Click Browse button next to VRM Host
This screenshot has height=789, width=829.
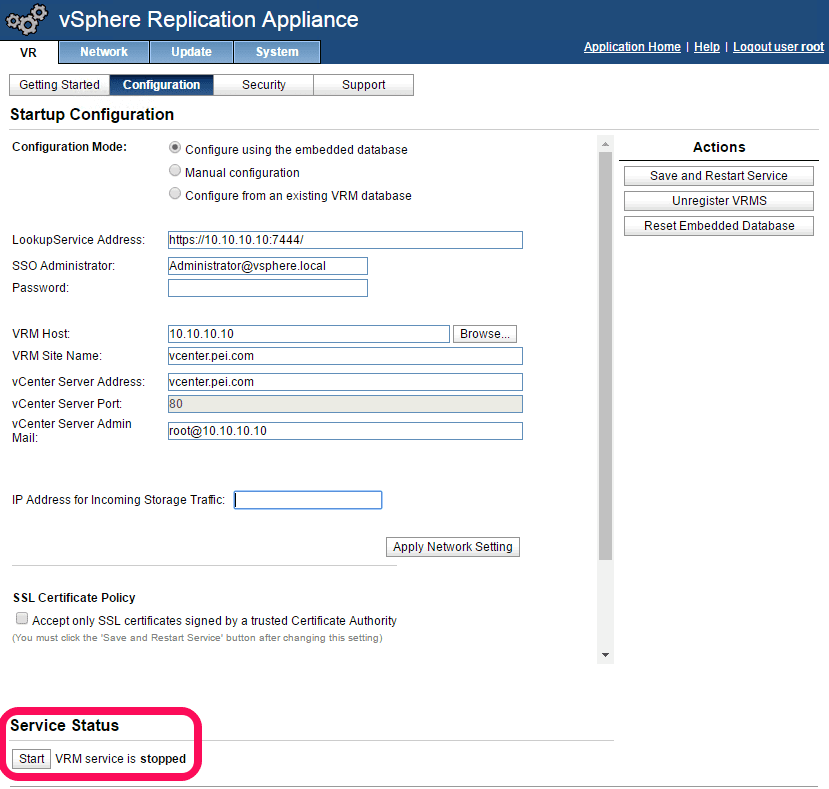pyautogui.click(x=484, y=334)
